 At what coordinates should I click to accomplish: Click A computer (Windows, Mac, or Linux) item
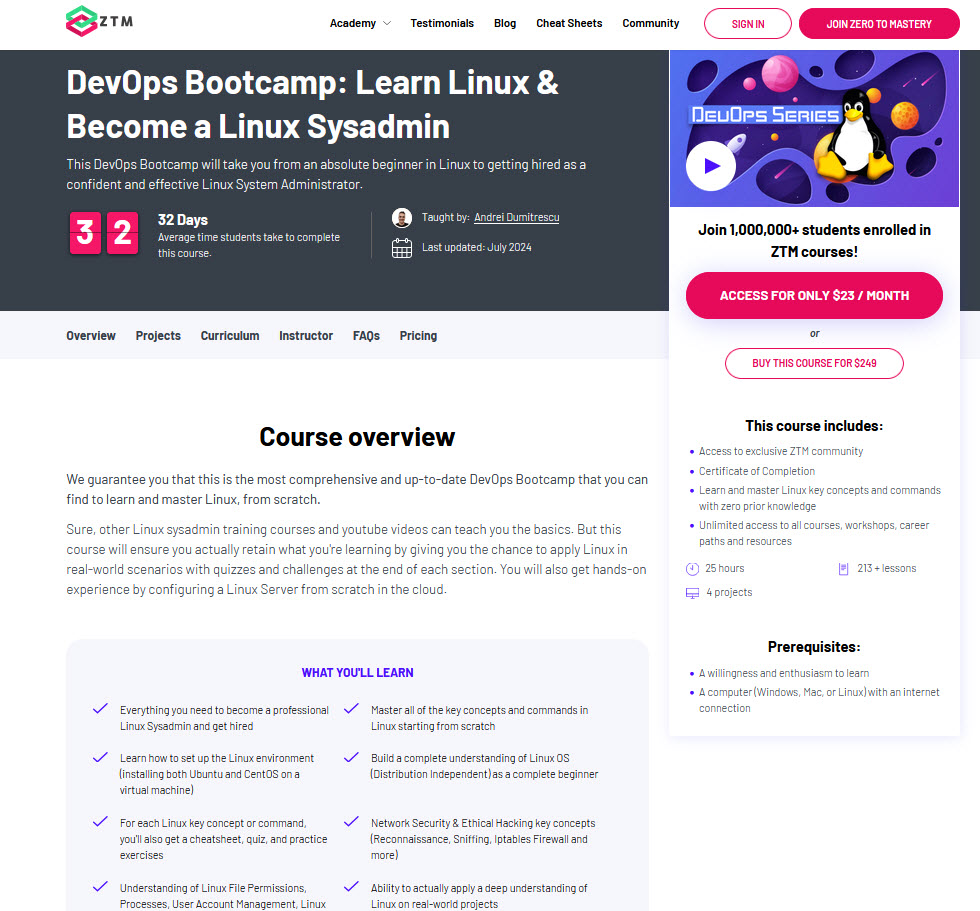[x=819, y=700]
